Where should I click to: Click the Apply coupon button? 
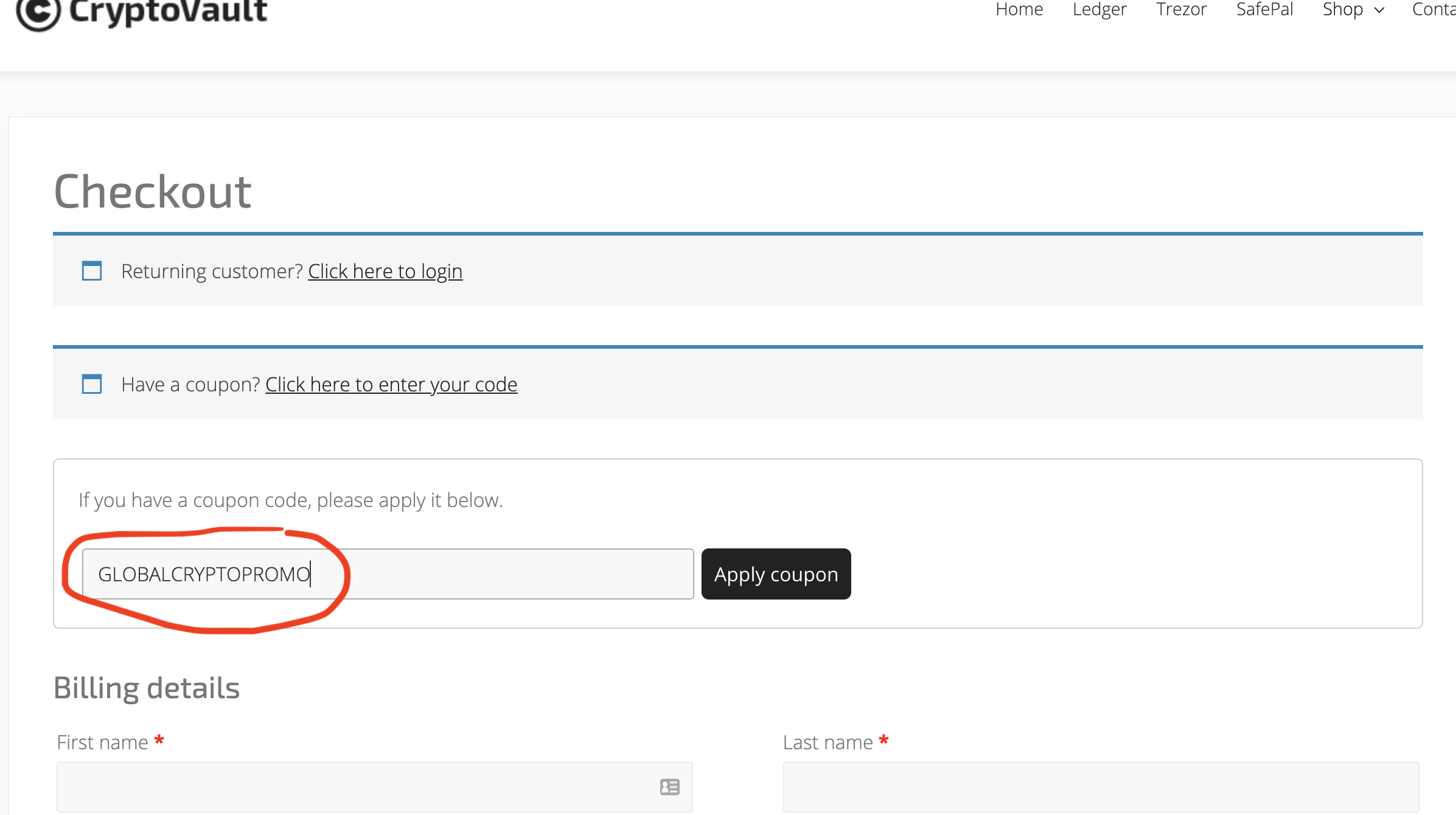point(776,573)
